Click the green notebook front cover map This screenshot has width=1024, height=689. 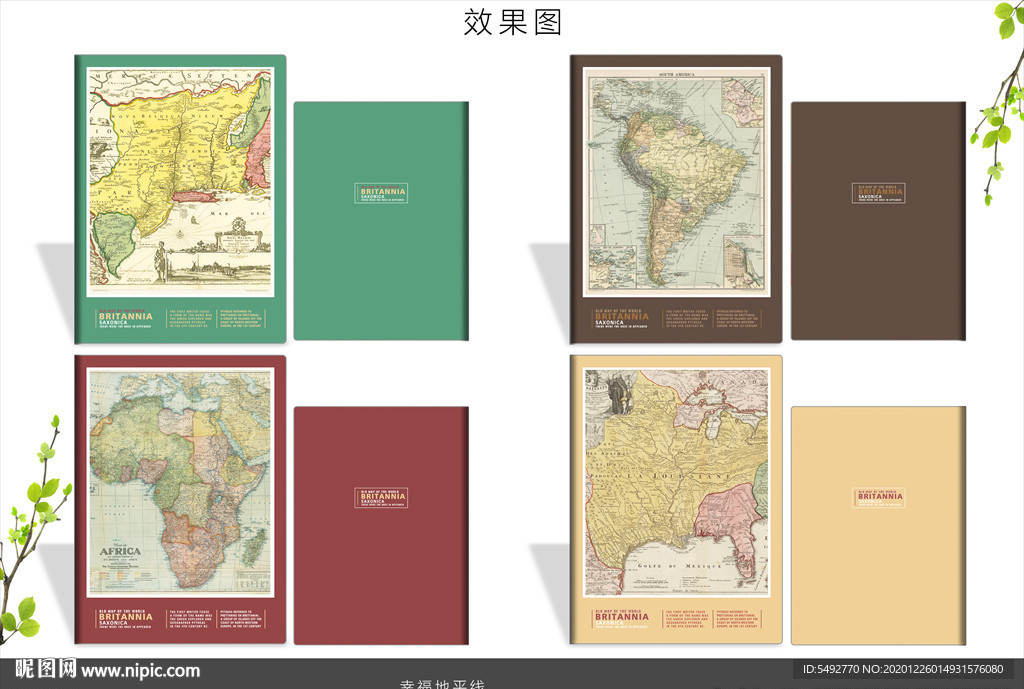pos(180,182)
